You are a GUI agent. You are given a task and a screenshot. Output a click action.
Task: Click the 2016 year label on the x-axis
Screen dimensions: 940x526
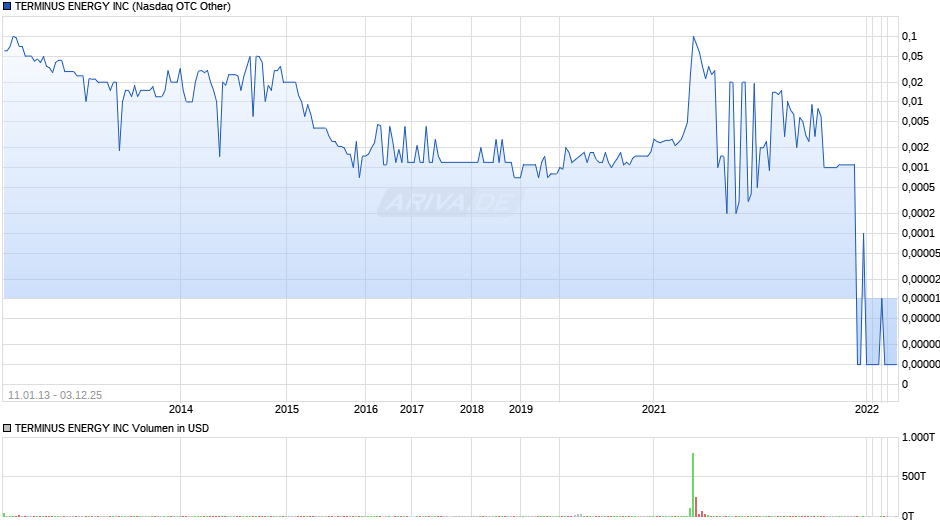coord(366,409)
